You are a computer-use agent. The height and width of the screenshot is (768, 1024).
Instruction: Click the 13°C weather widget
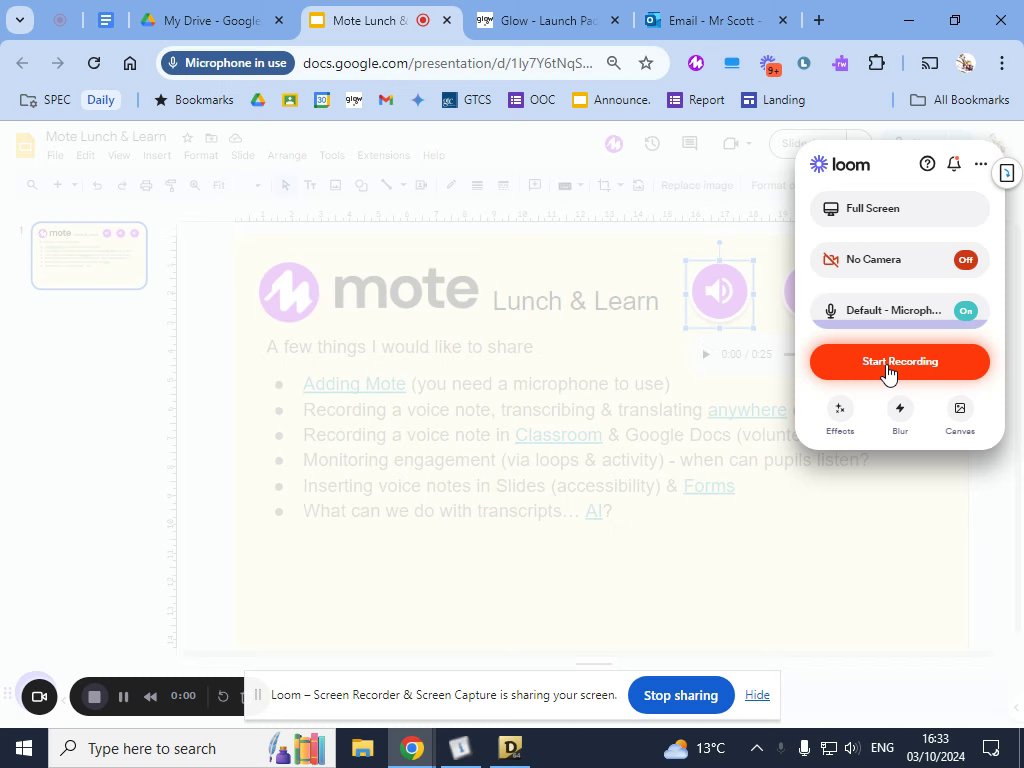click(694, 748)
